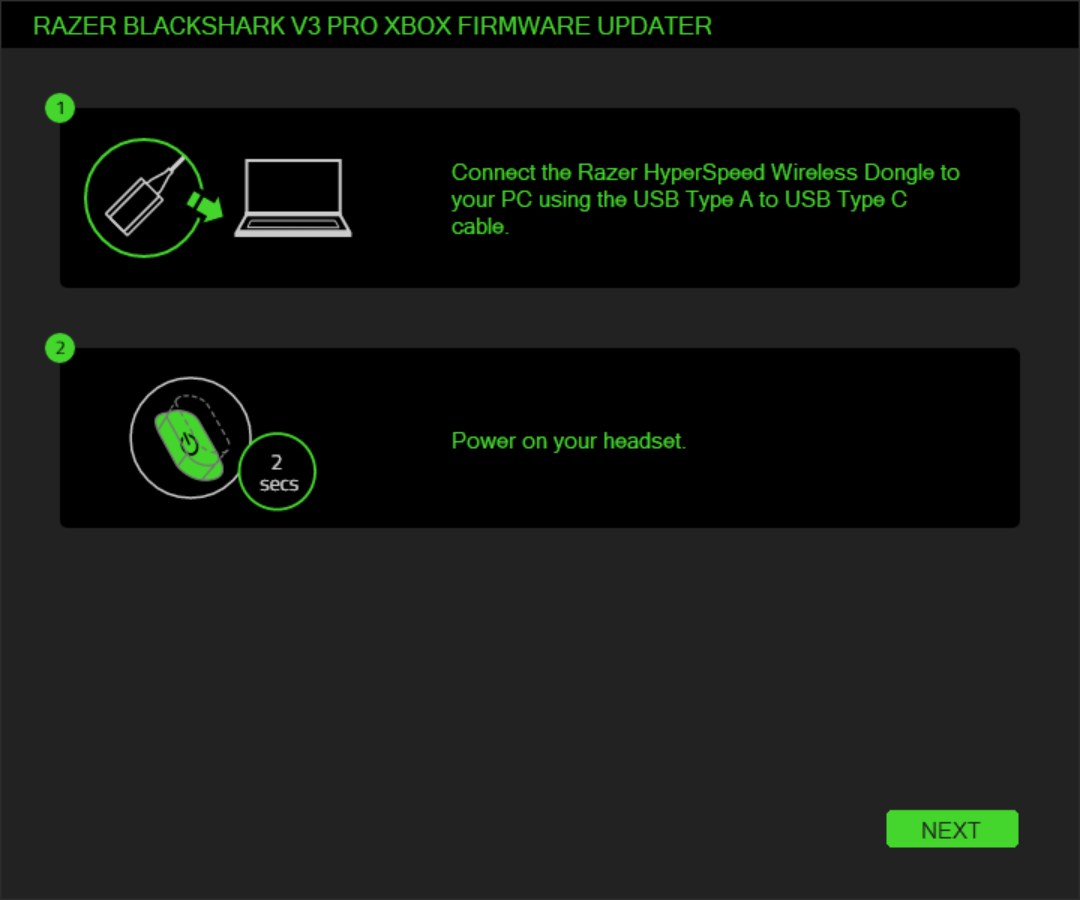Click the Razer BlackShark V3 Pro Xbox Firmware Updater title
The height and width of the screenshot is (900, 1080).
(x=373, y=26)
